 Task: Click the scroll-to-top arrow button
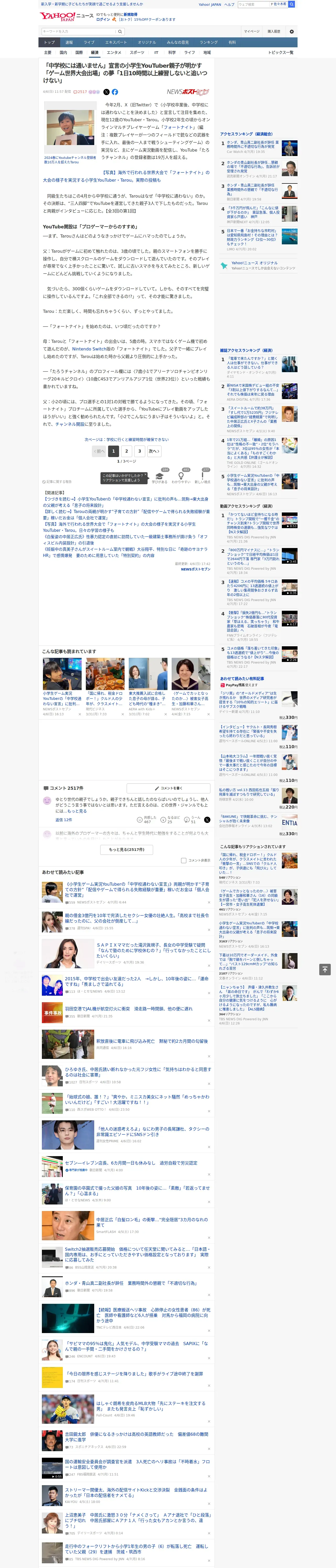(325, 969)
